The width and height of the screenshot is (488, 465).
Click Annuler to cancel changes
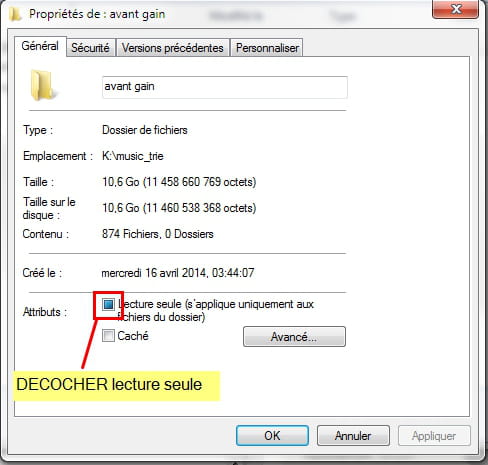pyautogui.click(x=353, y=436)
